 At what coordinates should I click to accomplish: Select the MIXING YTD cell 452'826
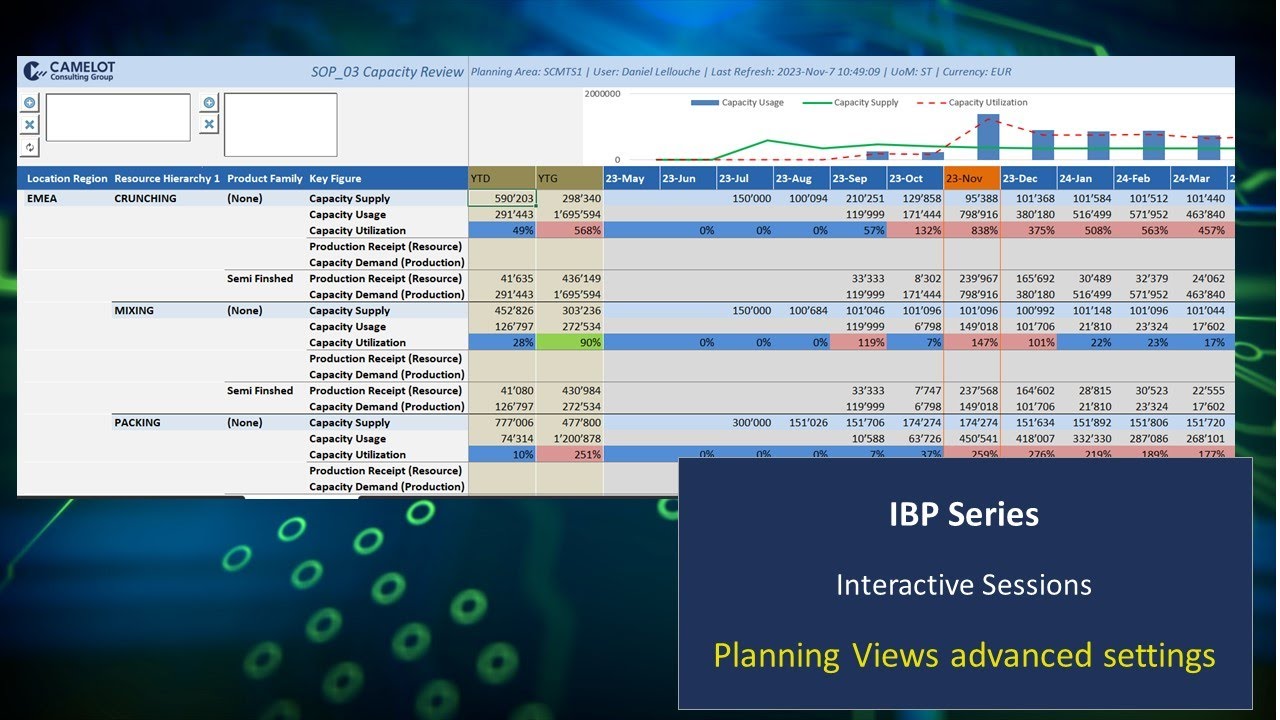(x=502, y=311)
